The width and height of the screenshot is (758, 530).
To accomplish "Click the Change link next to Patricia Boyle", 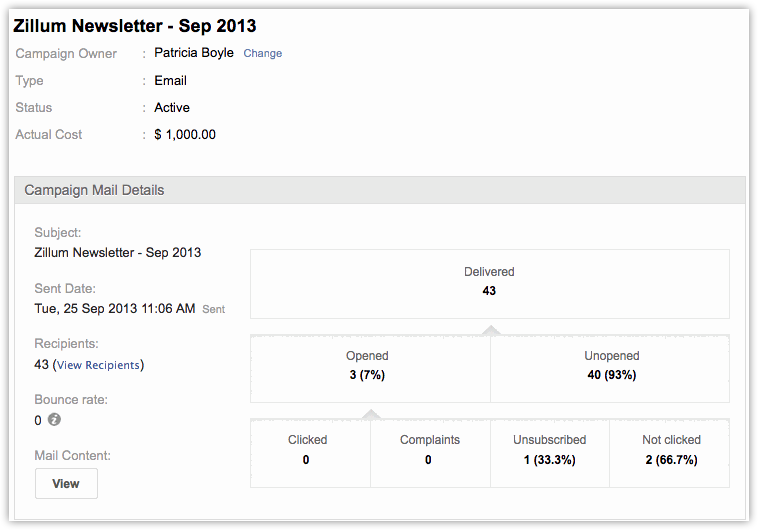I will [x=263, y=53].
